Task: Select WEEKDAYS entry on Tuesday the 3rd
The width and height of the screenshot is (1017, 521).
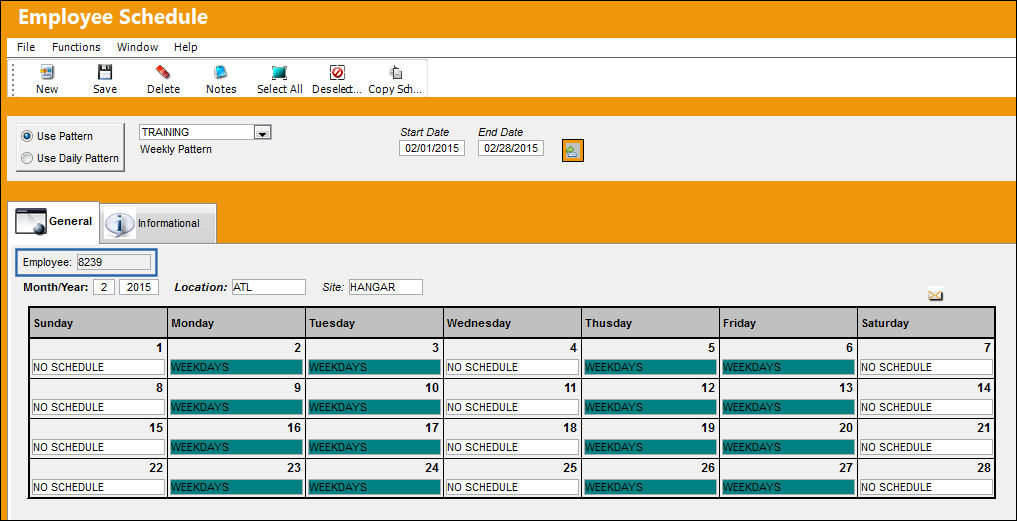Action: point(374,367)
